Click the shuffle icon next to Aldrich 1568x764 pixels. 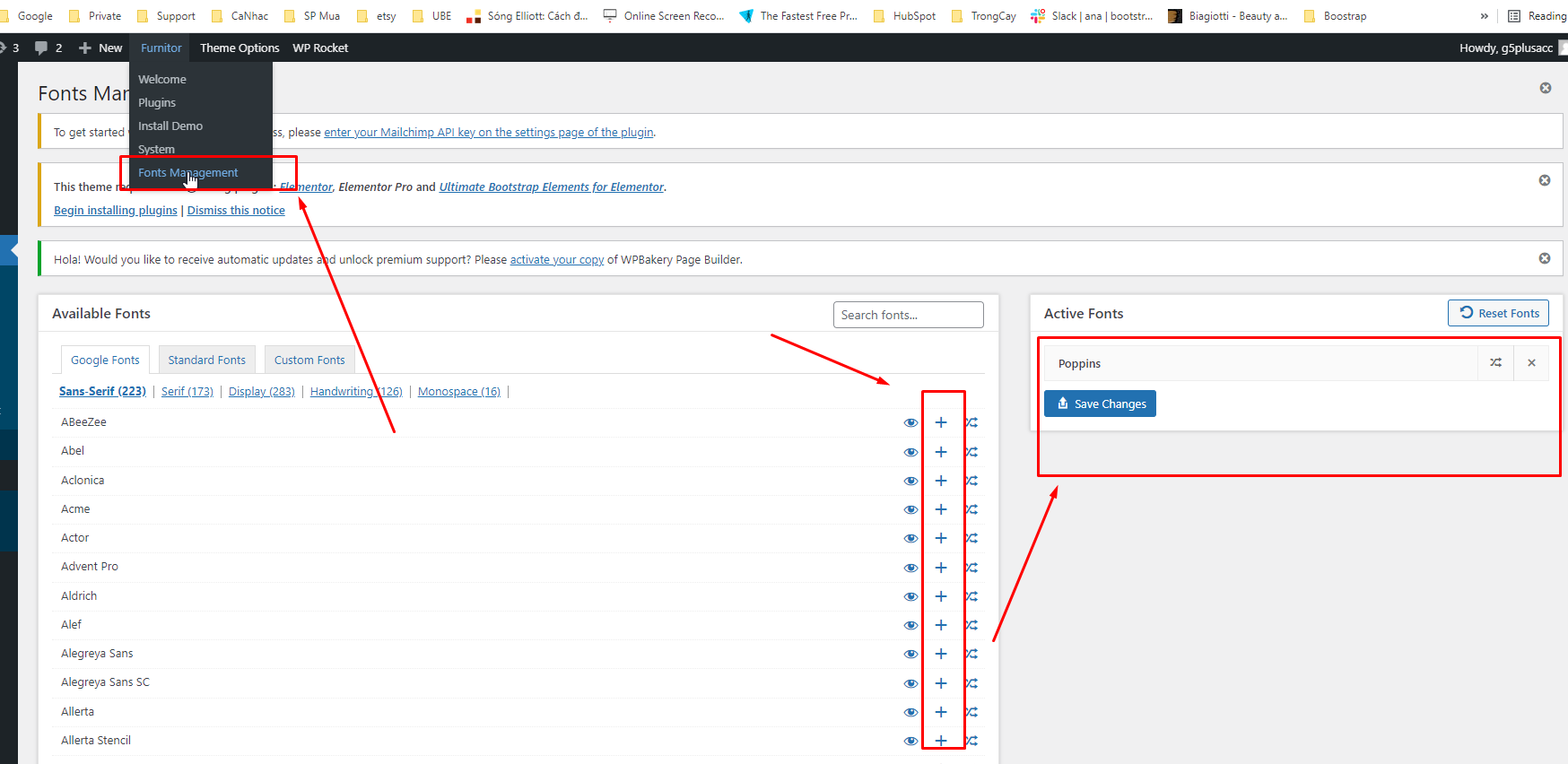point(971,596)
